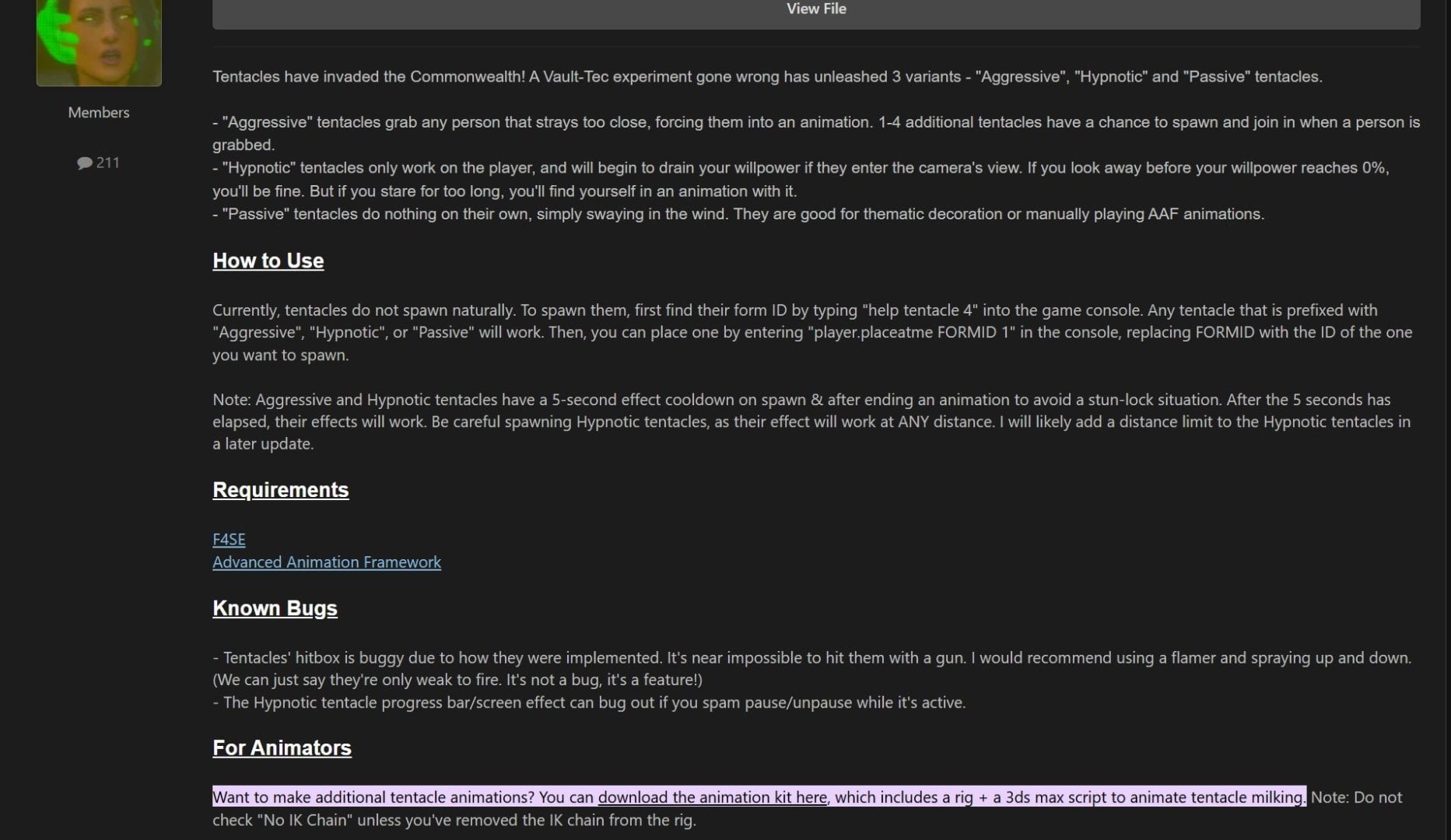Screen dimensions: 1451x840
Task: Follow the 'download the animation kit here' link
Action: tap(712, 797)
